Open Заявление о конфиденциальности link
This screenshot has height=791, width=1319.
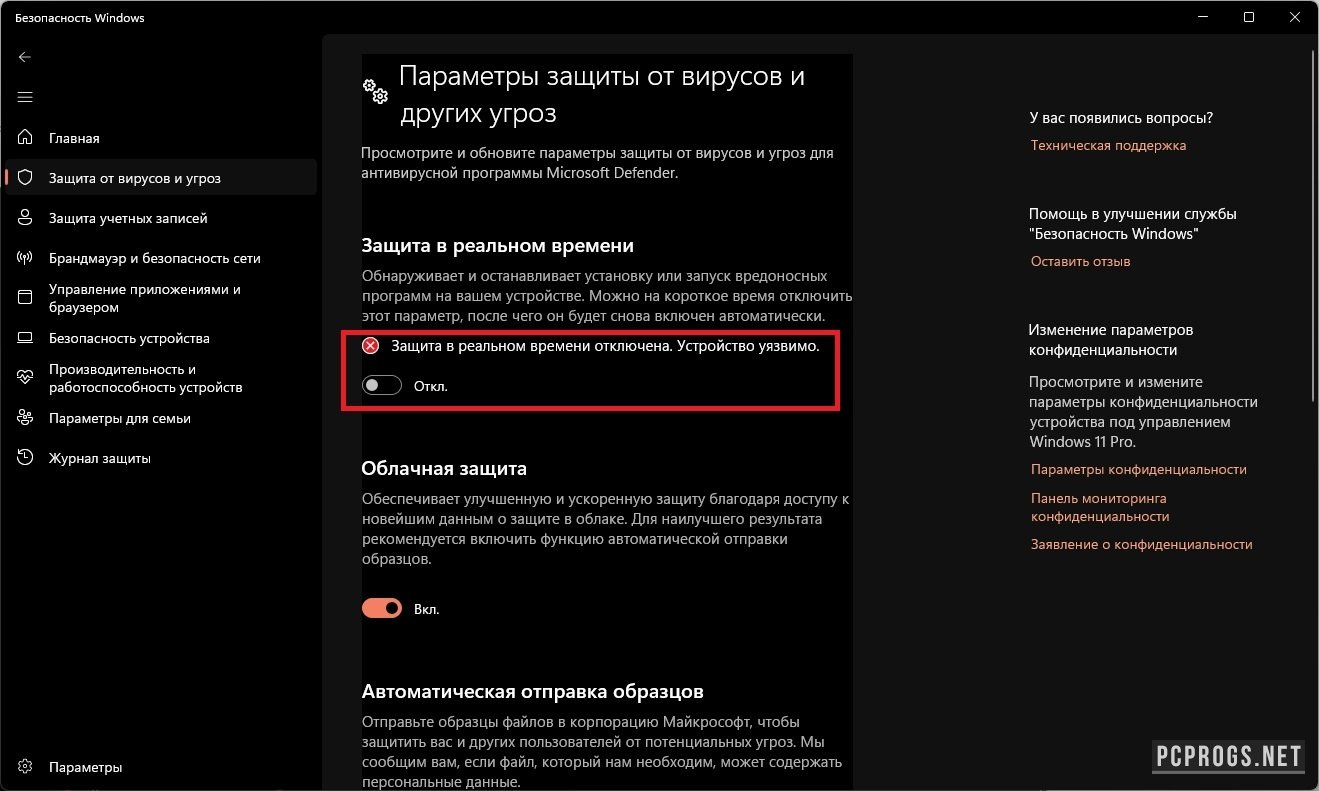1141,544
